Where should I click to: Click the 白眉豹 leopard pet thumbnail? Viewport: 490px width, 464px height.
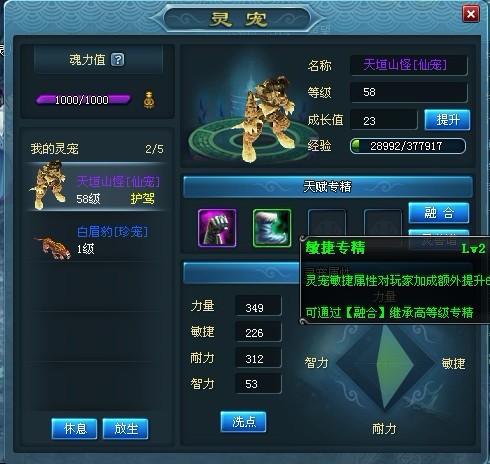click(x=52, y=248)
